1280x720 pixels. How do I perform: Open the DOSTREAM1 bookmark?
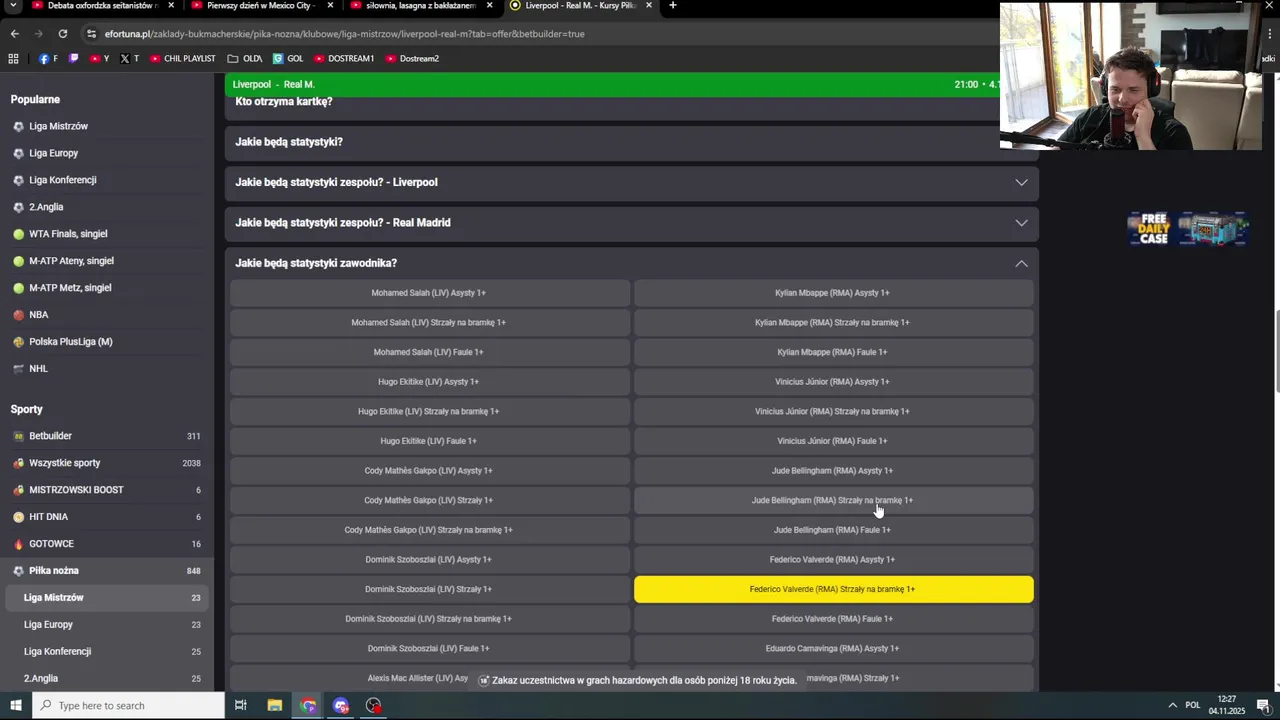(x=344, y=59)
